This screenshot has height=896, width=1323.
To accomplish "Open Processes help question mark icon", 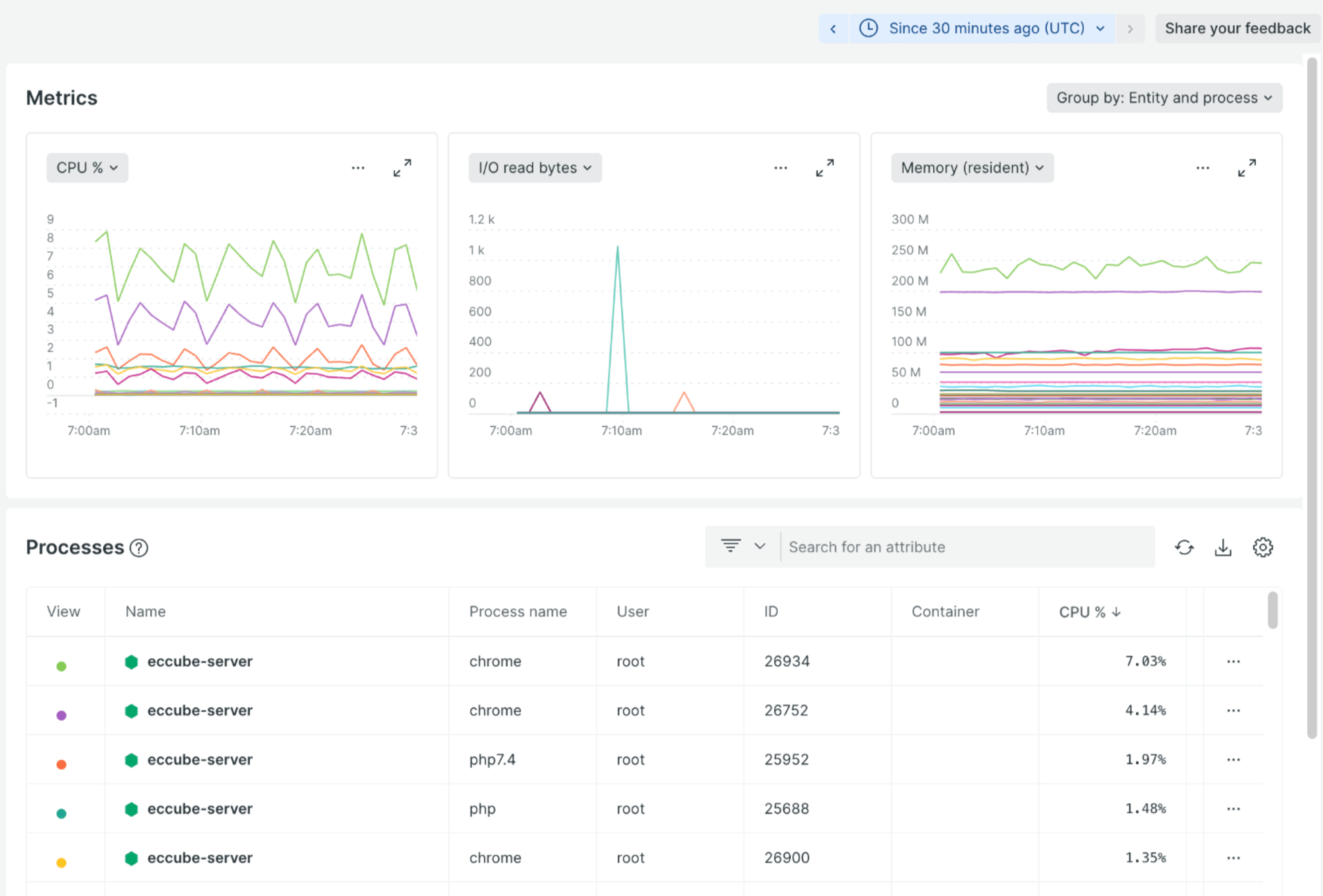I will coord(139,548).
